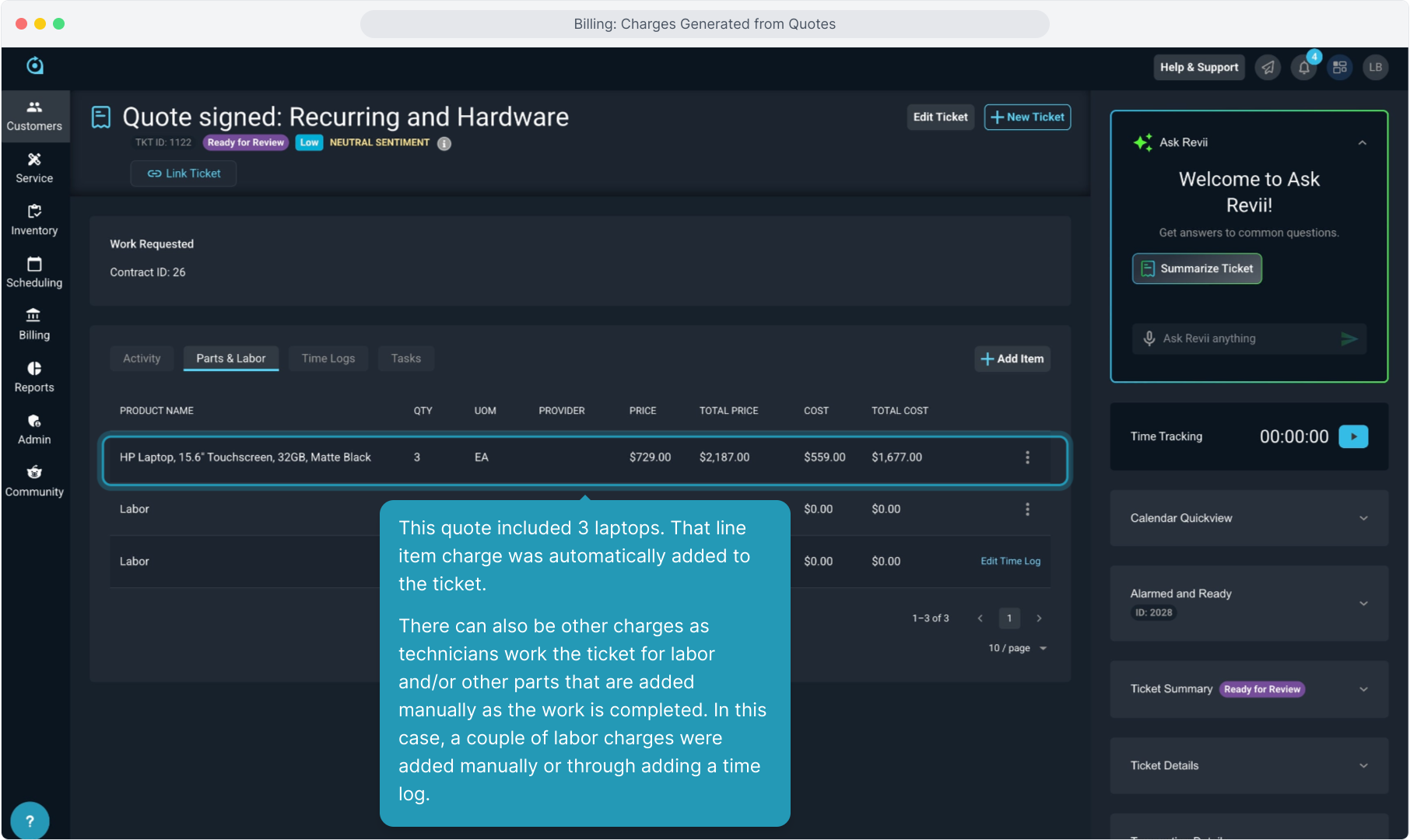Open three-dot menu for HP Laptop row
This screenshot has width=1410, height=840.
(1027, 457)
